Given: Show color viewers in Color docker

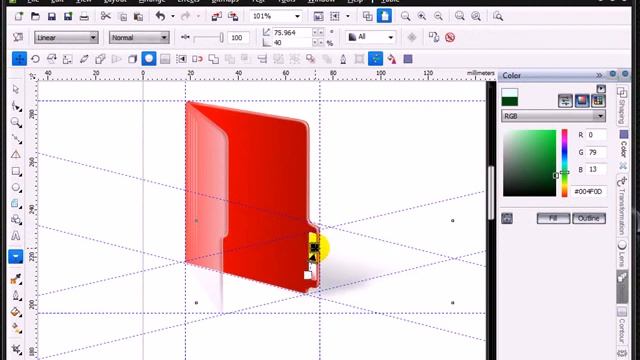Looking at the screenshot, I should coord(582,100).
